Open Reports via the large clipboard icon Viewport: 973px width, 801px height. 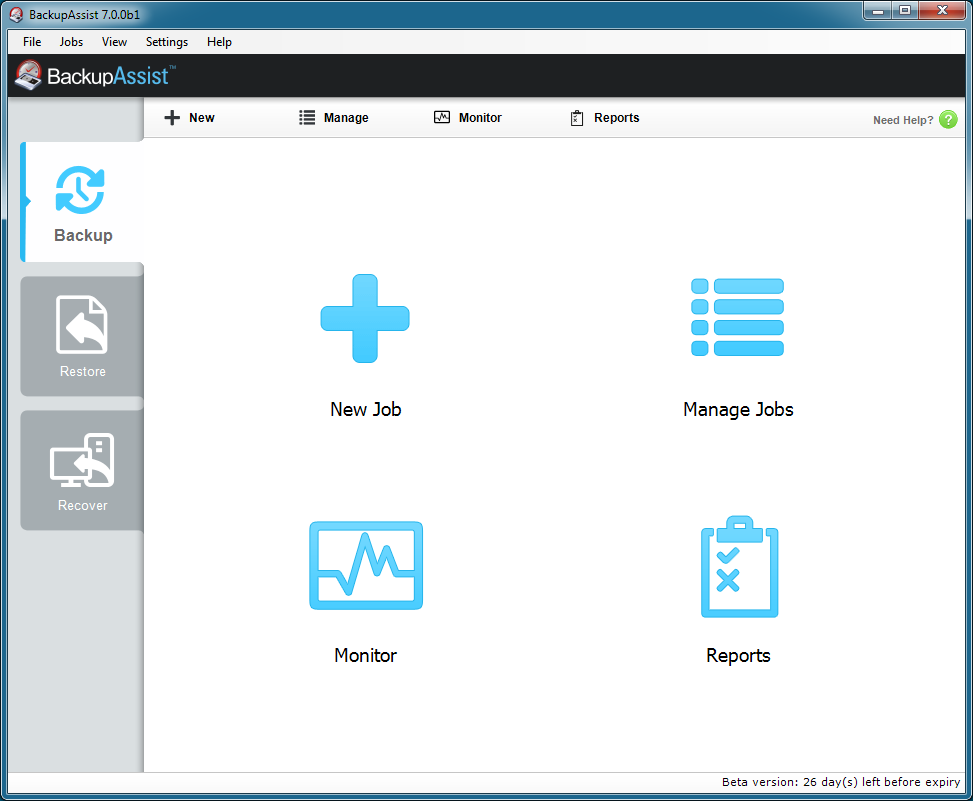coord(739,566)
